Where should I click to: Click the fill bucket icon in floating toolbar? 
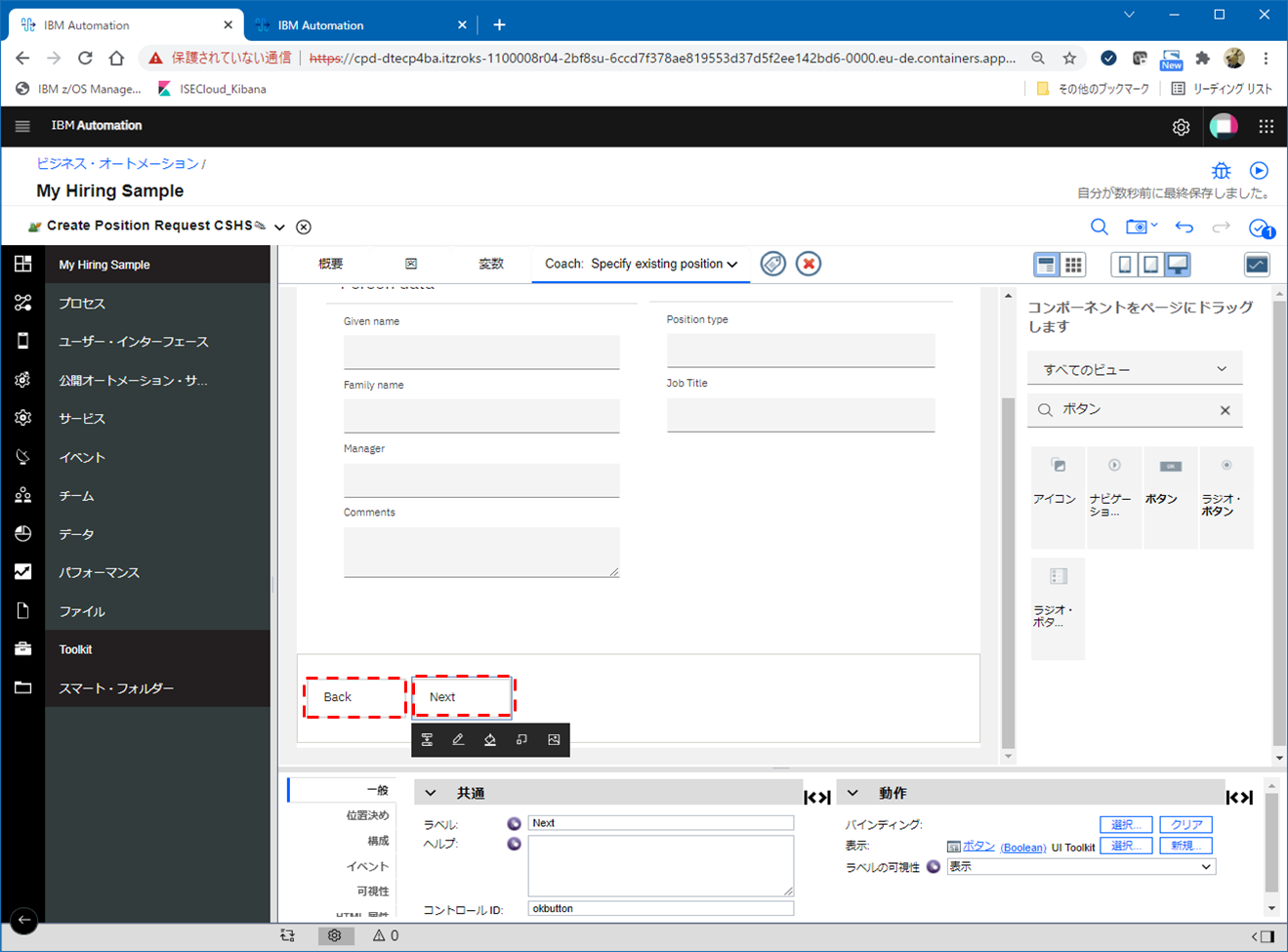tap(490, 740)
